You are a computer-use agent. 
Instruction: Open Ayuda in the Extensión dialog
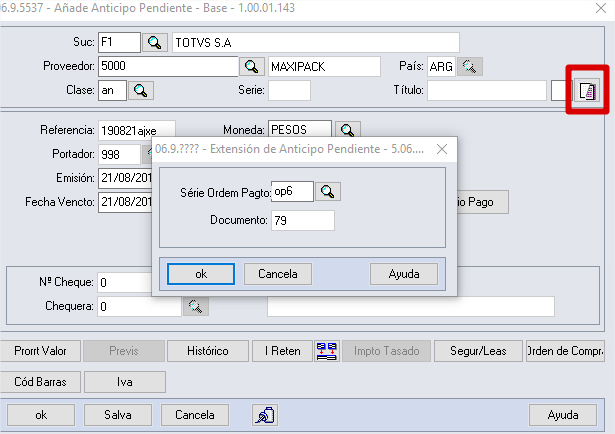(404, 274)
